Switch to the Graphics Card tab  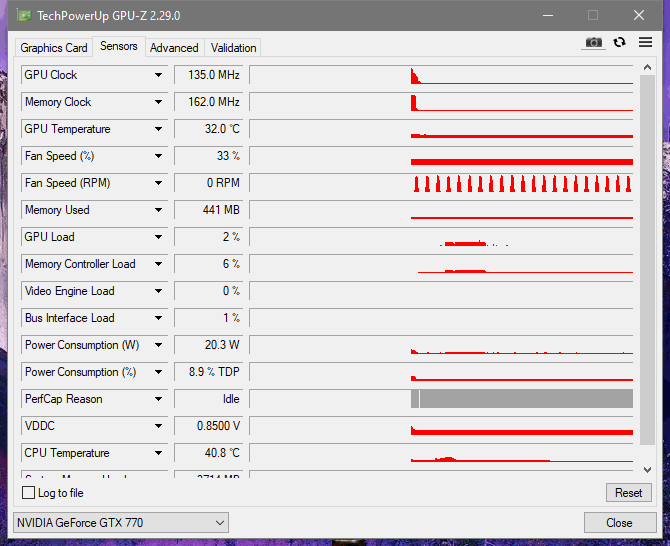[53, 48]
